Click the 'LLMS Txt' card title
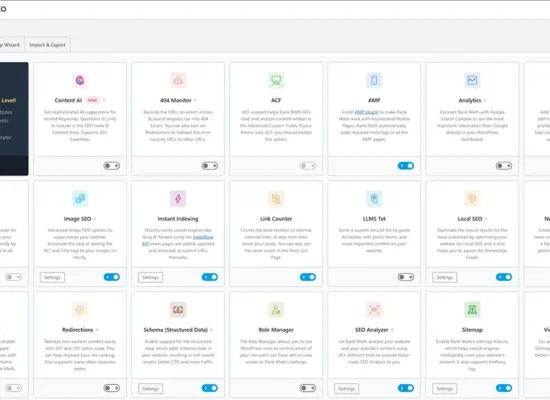This screenshot has width=550, height=400. pyautogui.click(x=374, y=219)
